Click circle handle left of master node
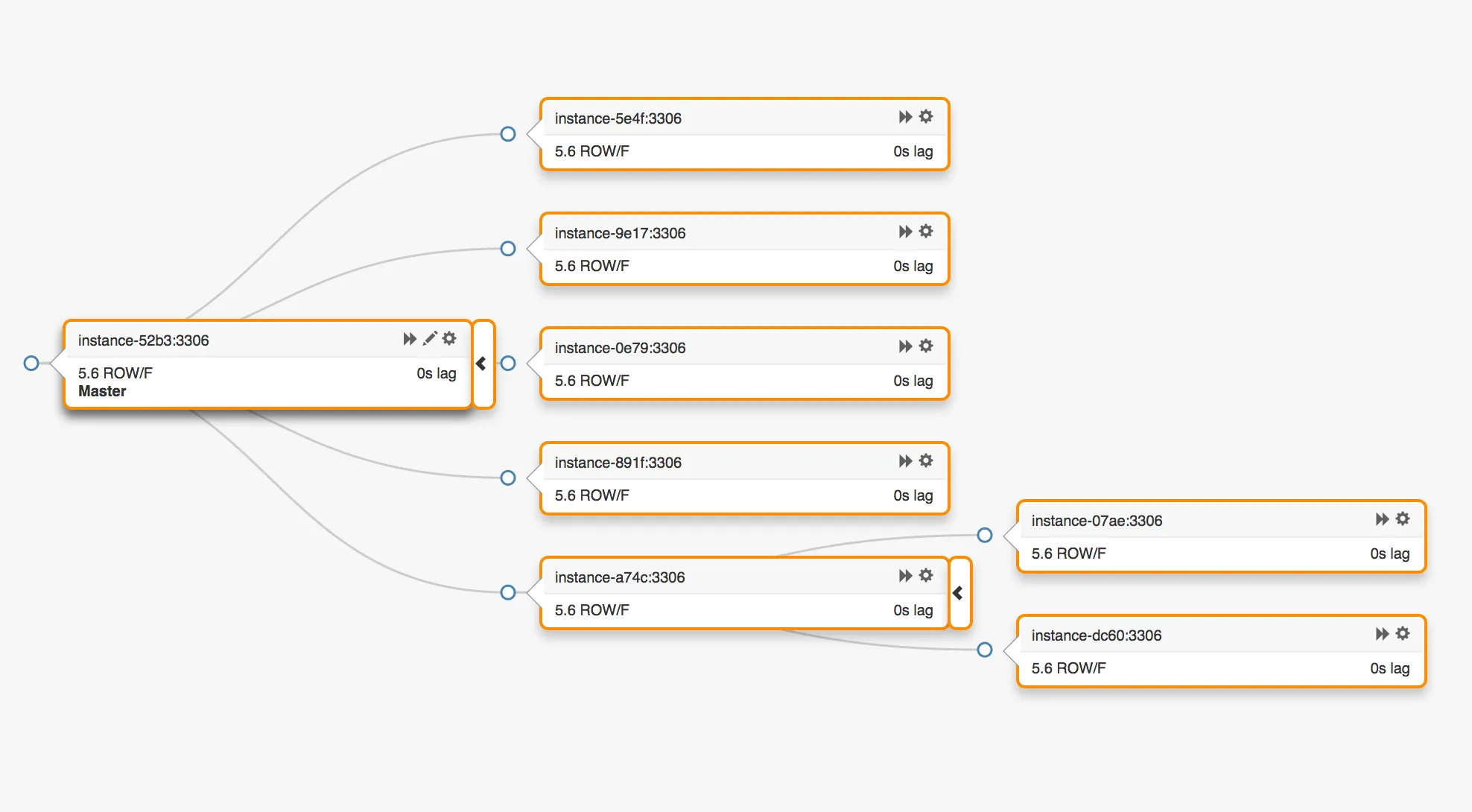The width and height of the screenshot is (1472, 812). (31, 364)
